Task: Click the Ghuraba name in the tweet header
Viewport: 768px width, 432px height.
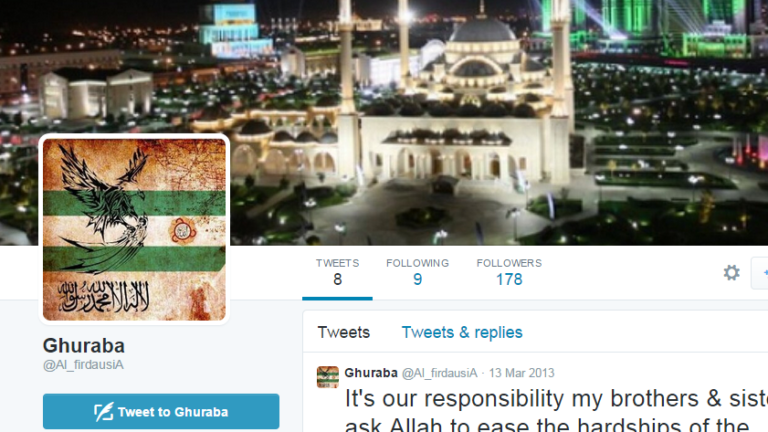Action: click(x=371, y=373)
